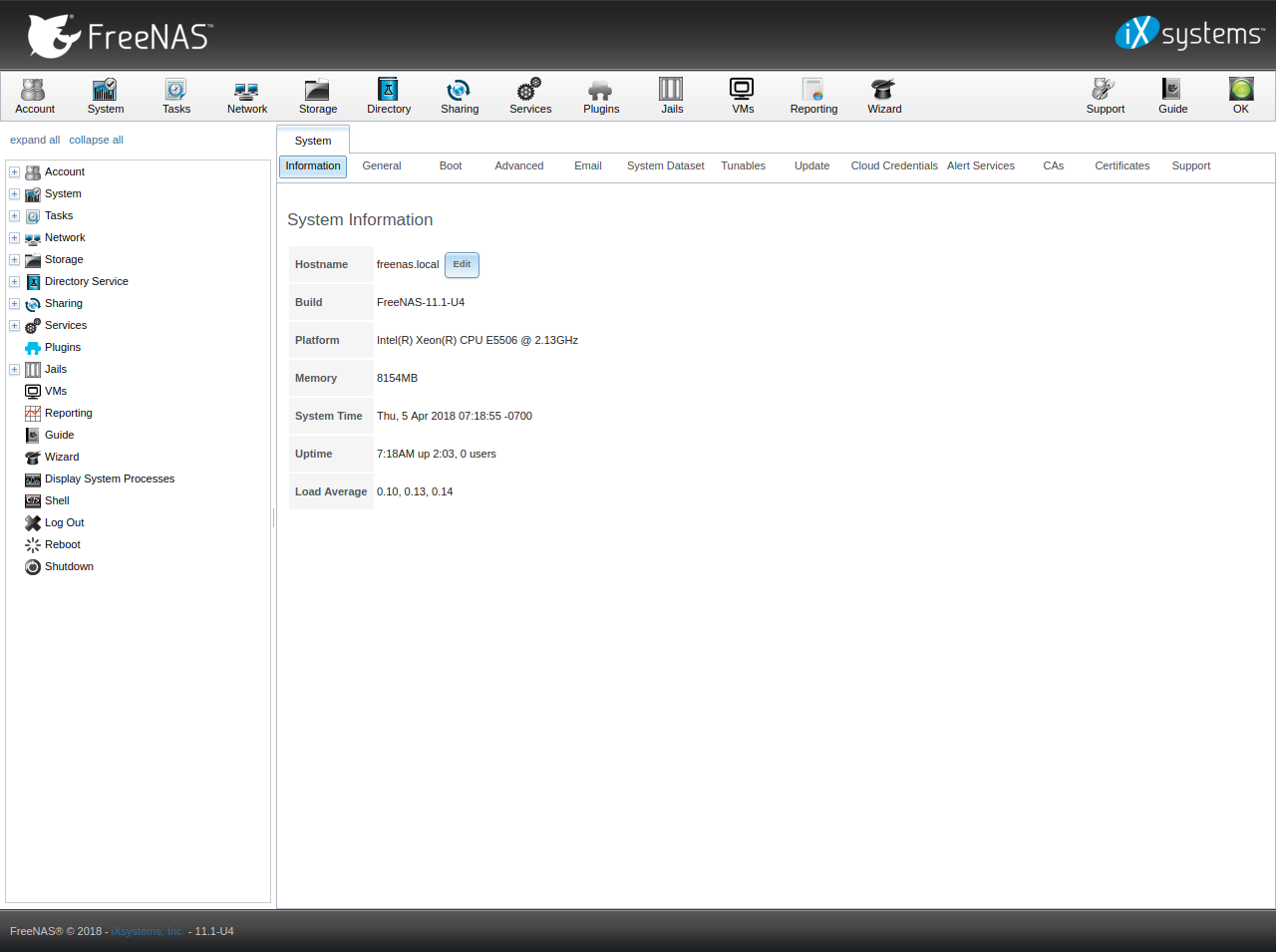
Task: Select the Jails icon in the toolbar
Action: (671, 95)
